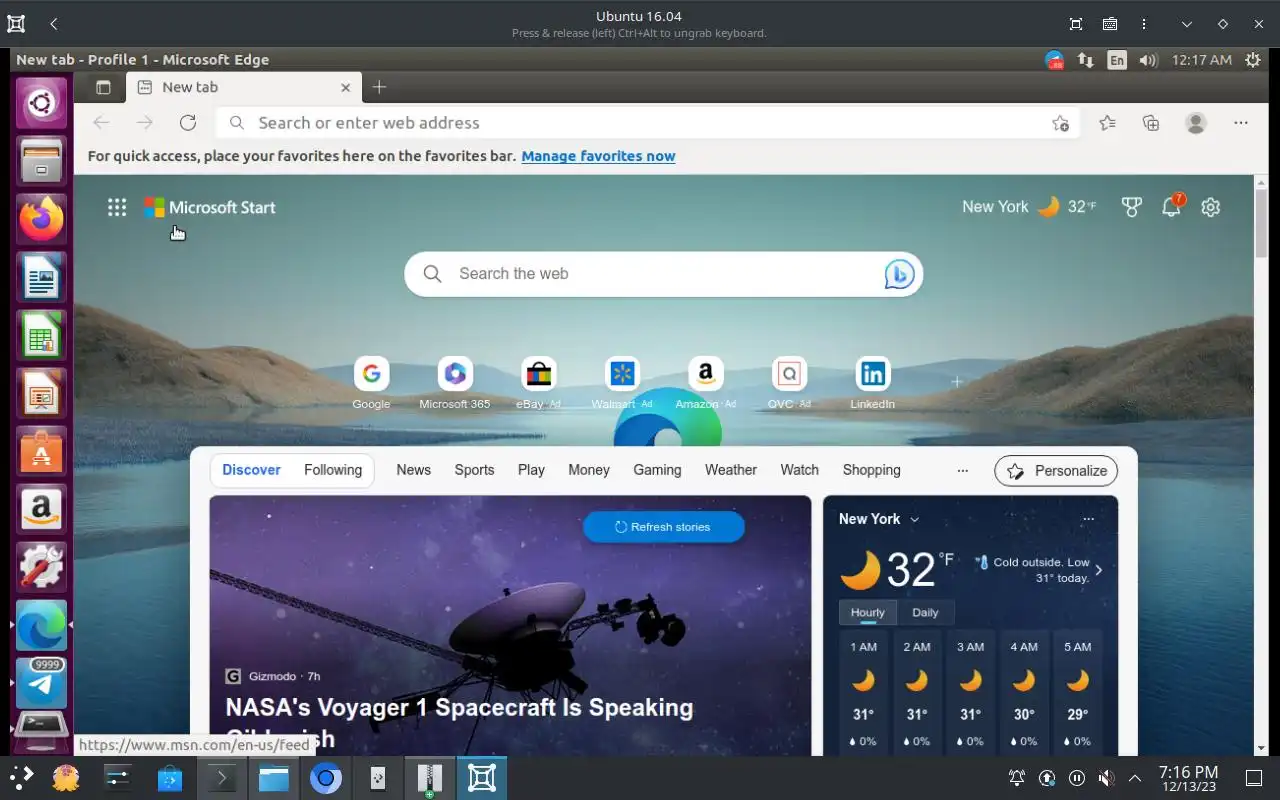The width and height of the screenshot is (1280, 800).
Task: Open the Watch category
Action: click(x=799, y=470)
